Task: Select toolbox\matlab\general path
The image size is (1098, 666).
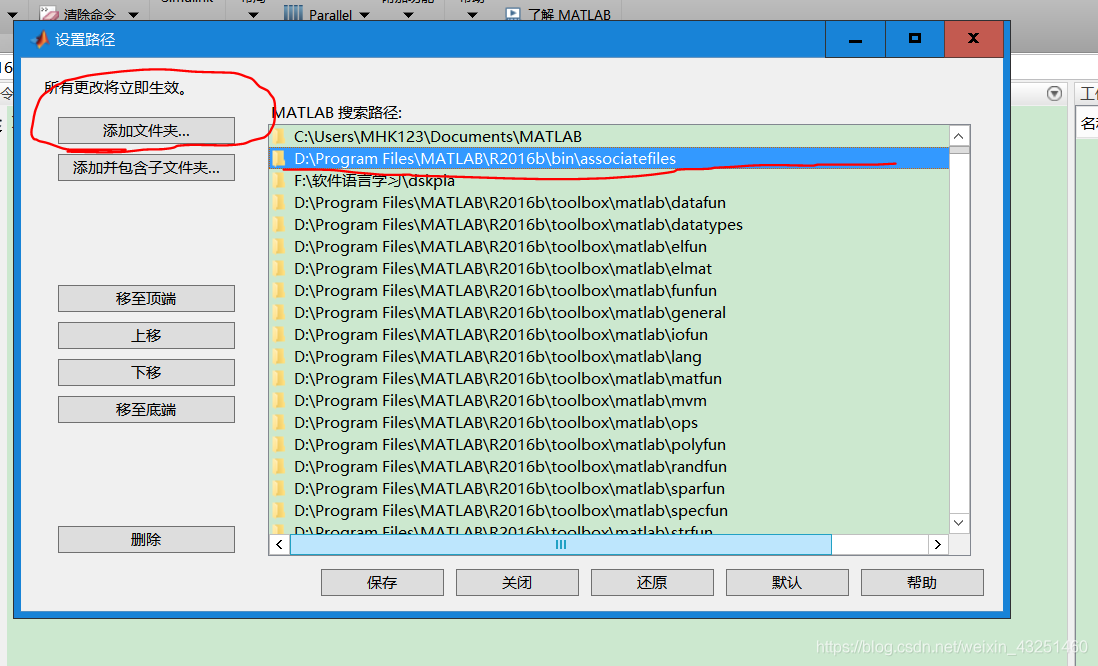Action: [x=609, y=312]
